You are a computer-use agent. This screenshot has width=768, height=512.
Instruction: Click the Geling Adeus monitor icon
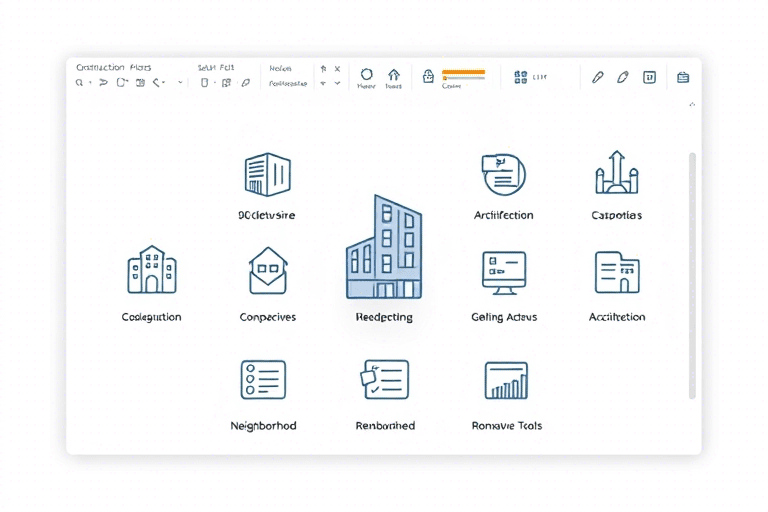503,272
